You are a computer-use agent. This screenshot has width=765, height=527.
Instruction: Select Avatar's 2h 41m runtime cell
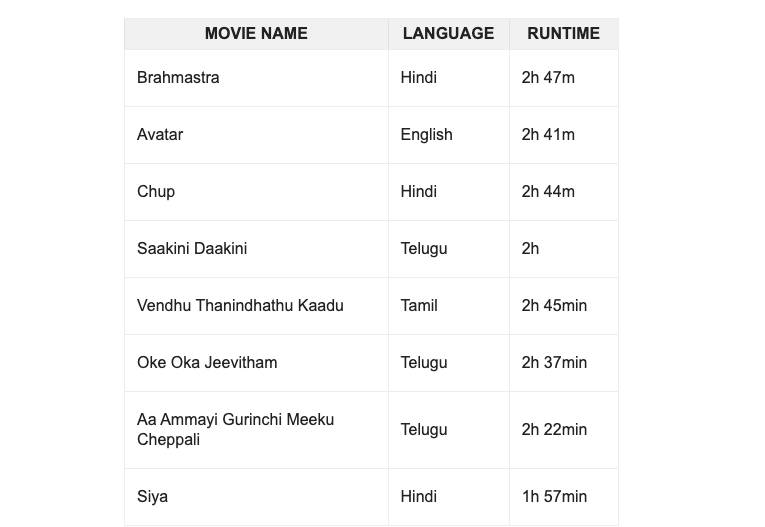click(x=548, y=134)
